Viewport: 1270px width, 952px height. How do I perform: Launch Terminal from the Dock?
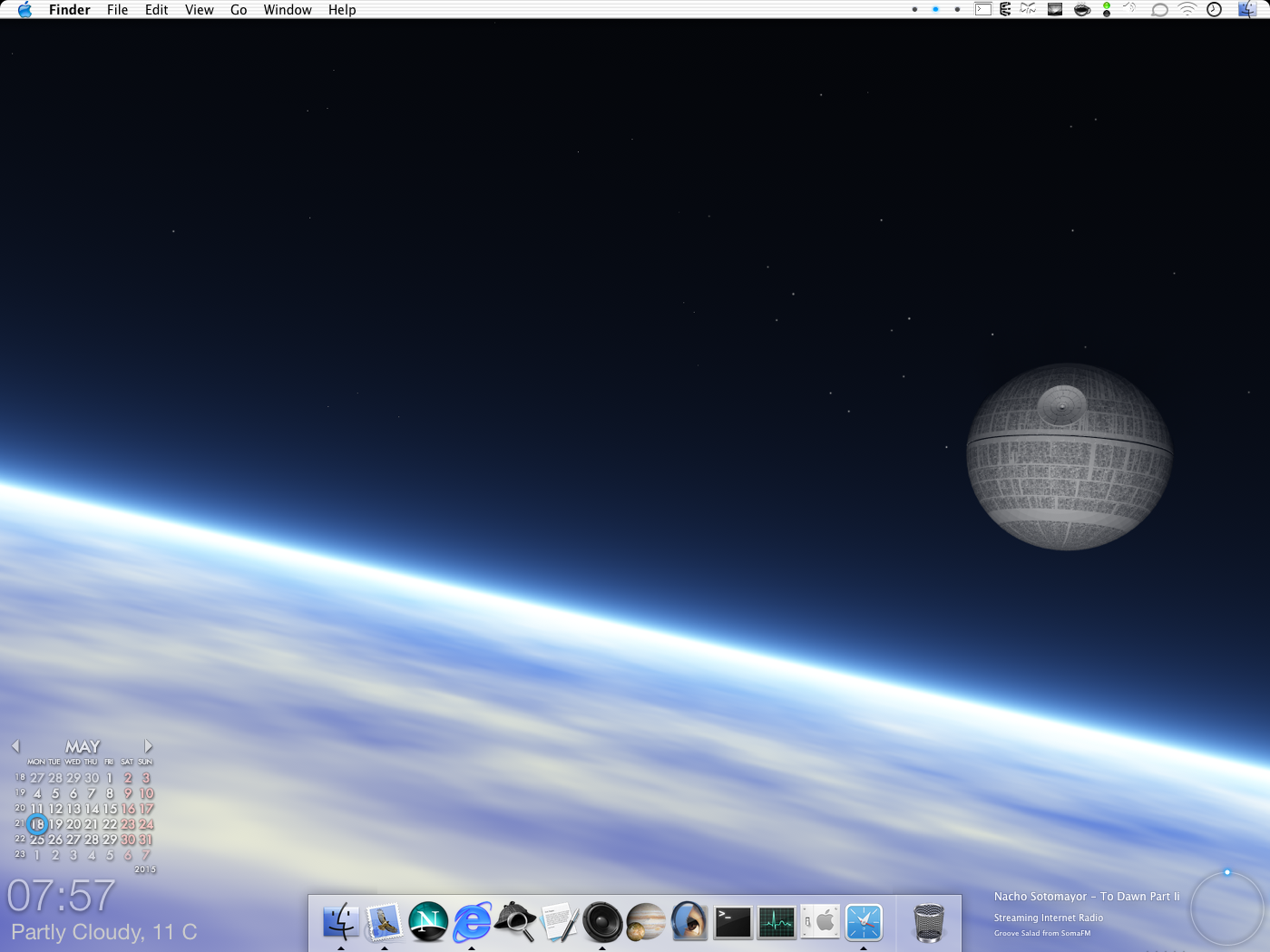733,922
